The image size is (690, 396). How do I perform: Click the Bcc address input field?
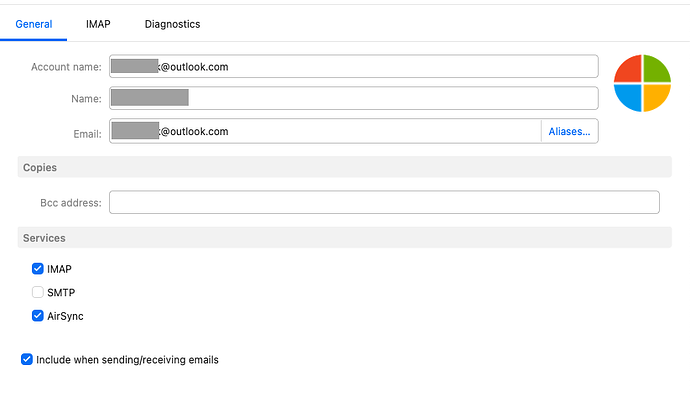click(384, 202)
